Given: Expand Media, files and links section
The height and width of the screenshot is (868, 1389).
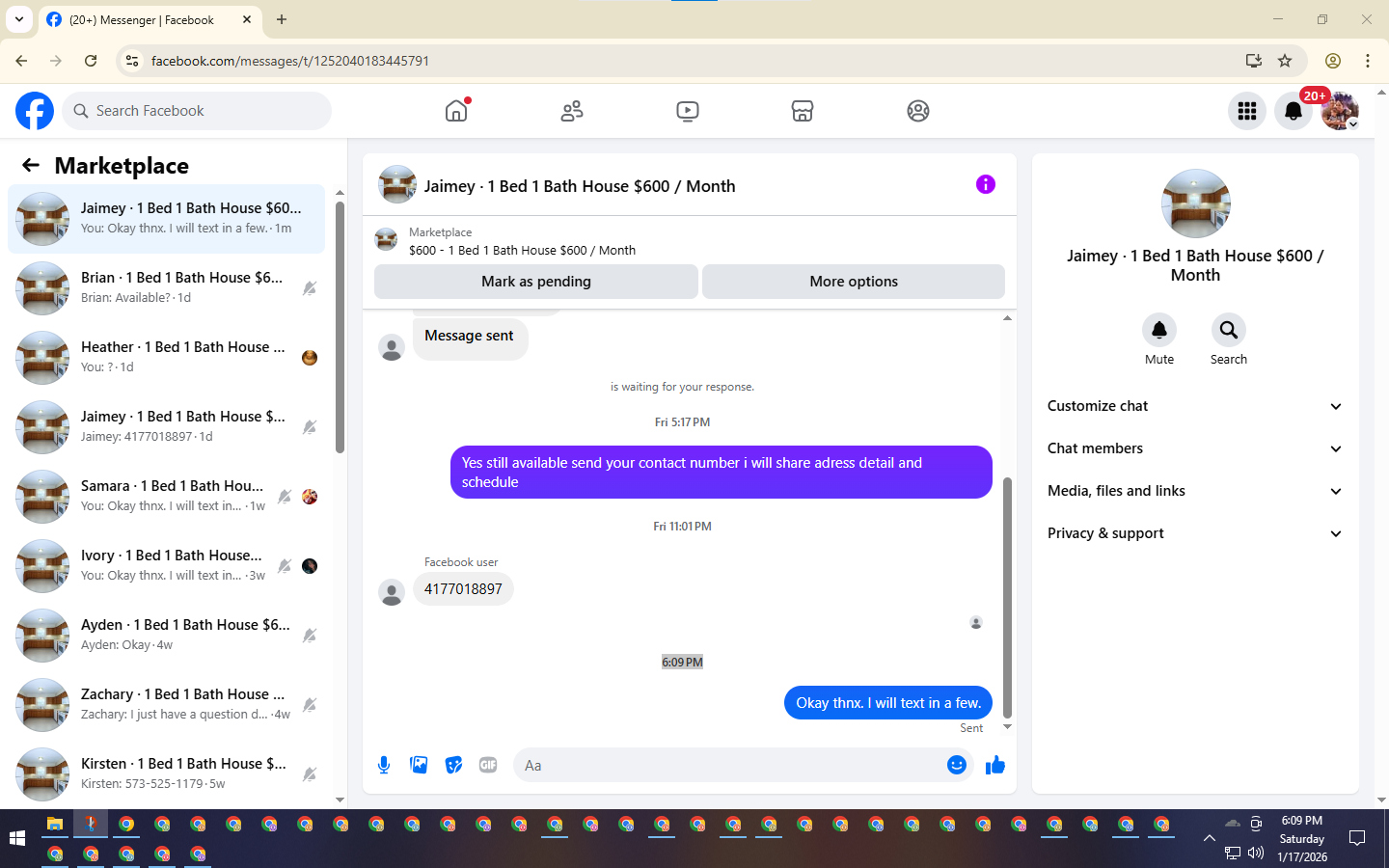Looking at the screenshot, I should click(1195, 491).
